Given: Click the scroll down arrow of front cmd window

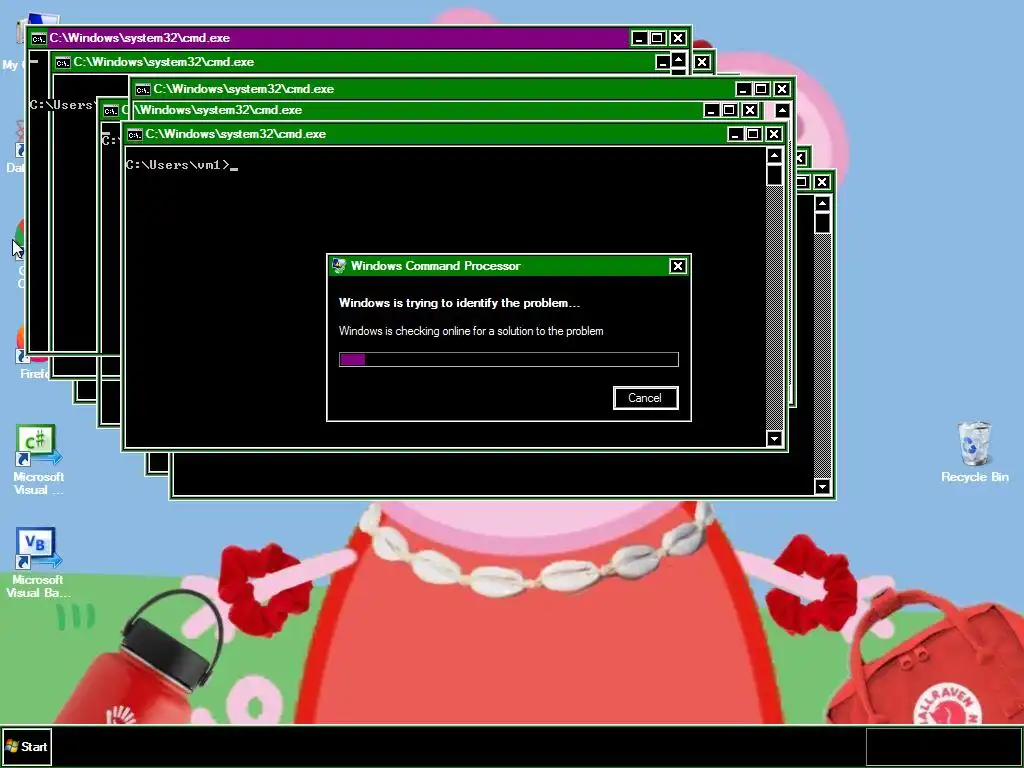Looking at the screenshot, I should 775,438.
